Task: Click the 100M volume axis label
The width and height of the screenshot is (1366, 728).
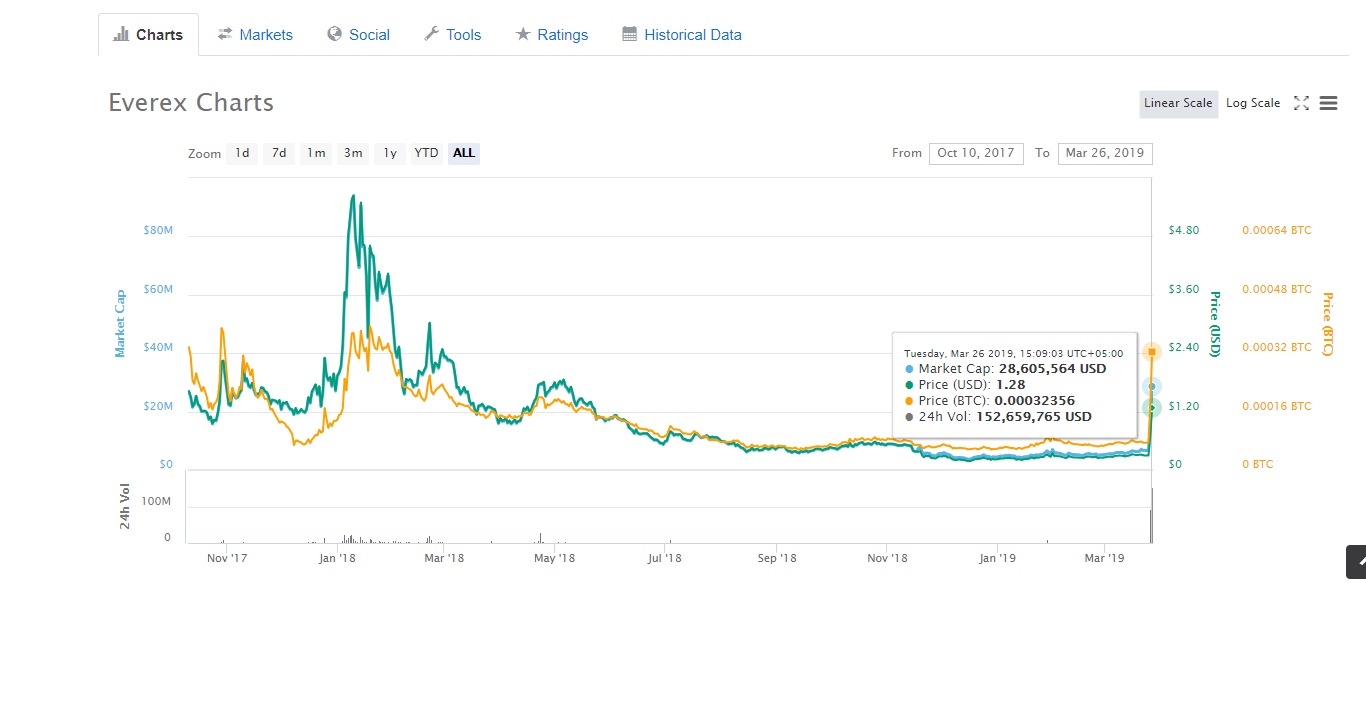Action: pyautogui.click(x=154, y=501)
